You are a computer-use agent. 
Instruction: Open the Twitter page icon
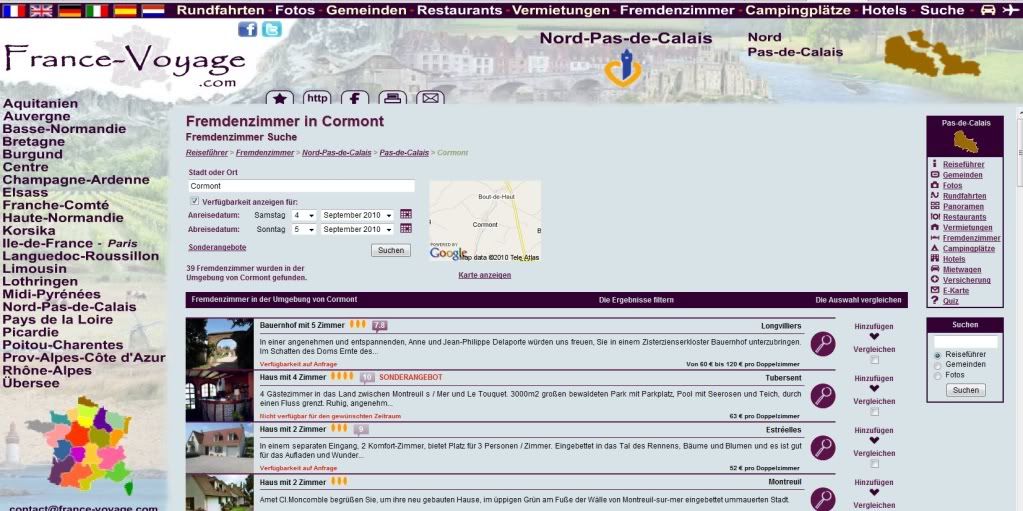tap(271, 29)
